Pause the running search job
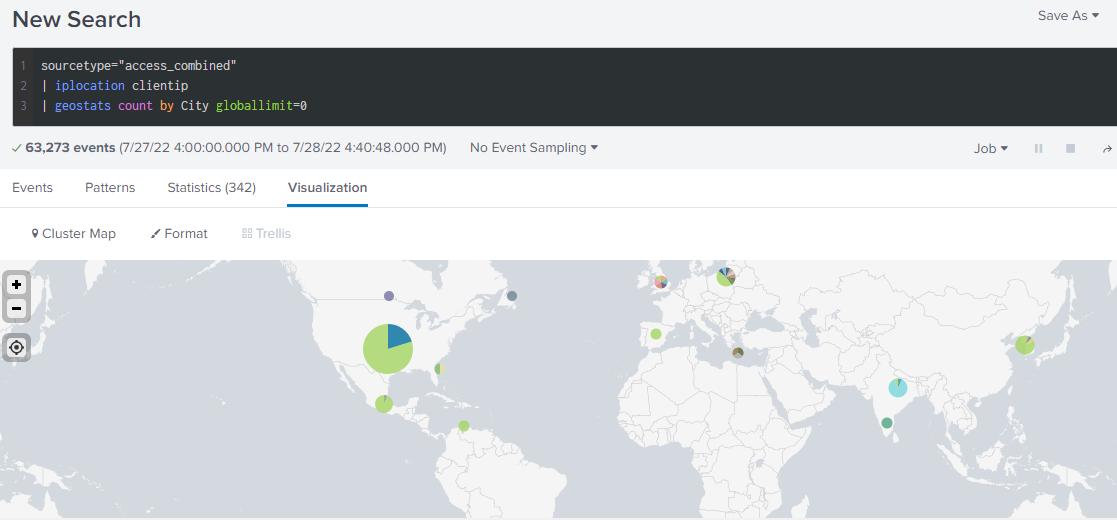Viewport: 1117px width, 520px height. point(1039,148)
